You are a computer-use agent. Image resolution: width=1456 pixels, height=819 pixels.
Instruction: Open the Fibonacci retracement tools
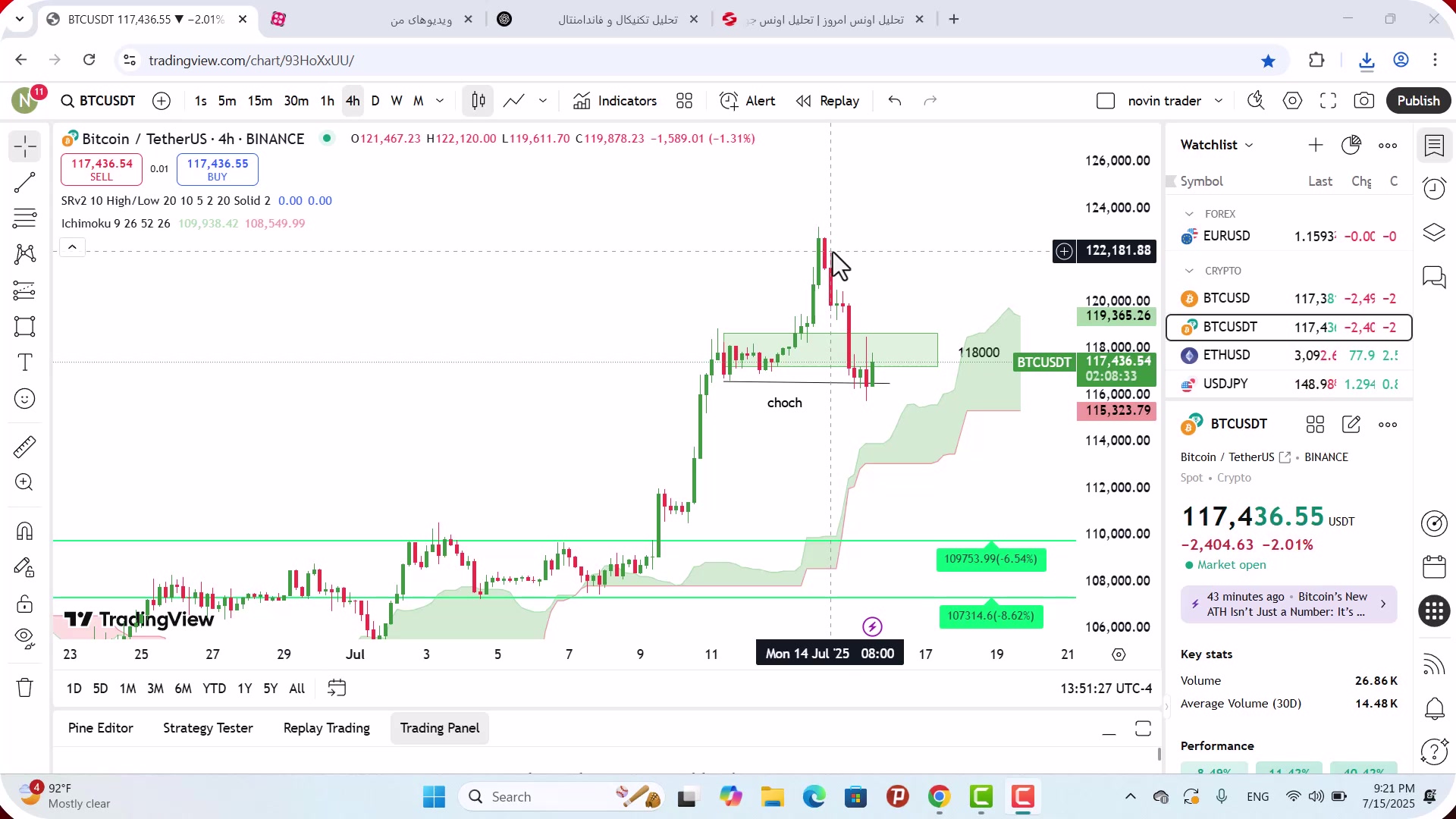[x=25, y=218]
